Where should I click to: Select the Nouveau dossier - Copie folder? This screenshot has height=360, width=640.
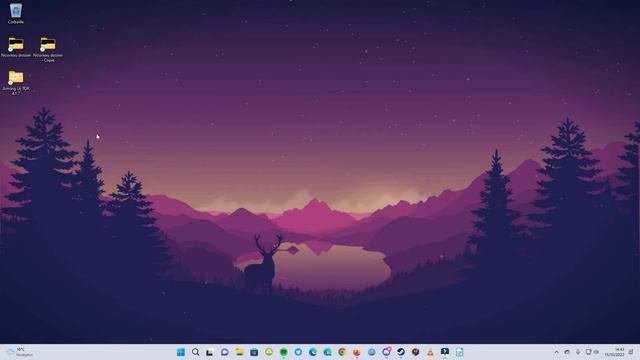[x=48, y=49]
